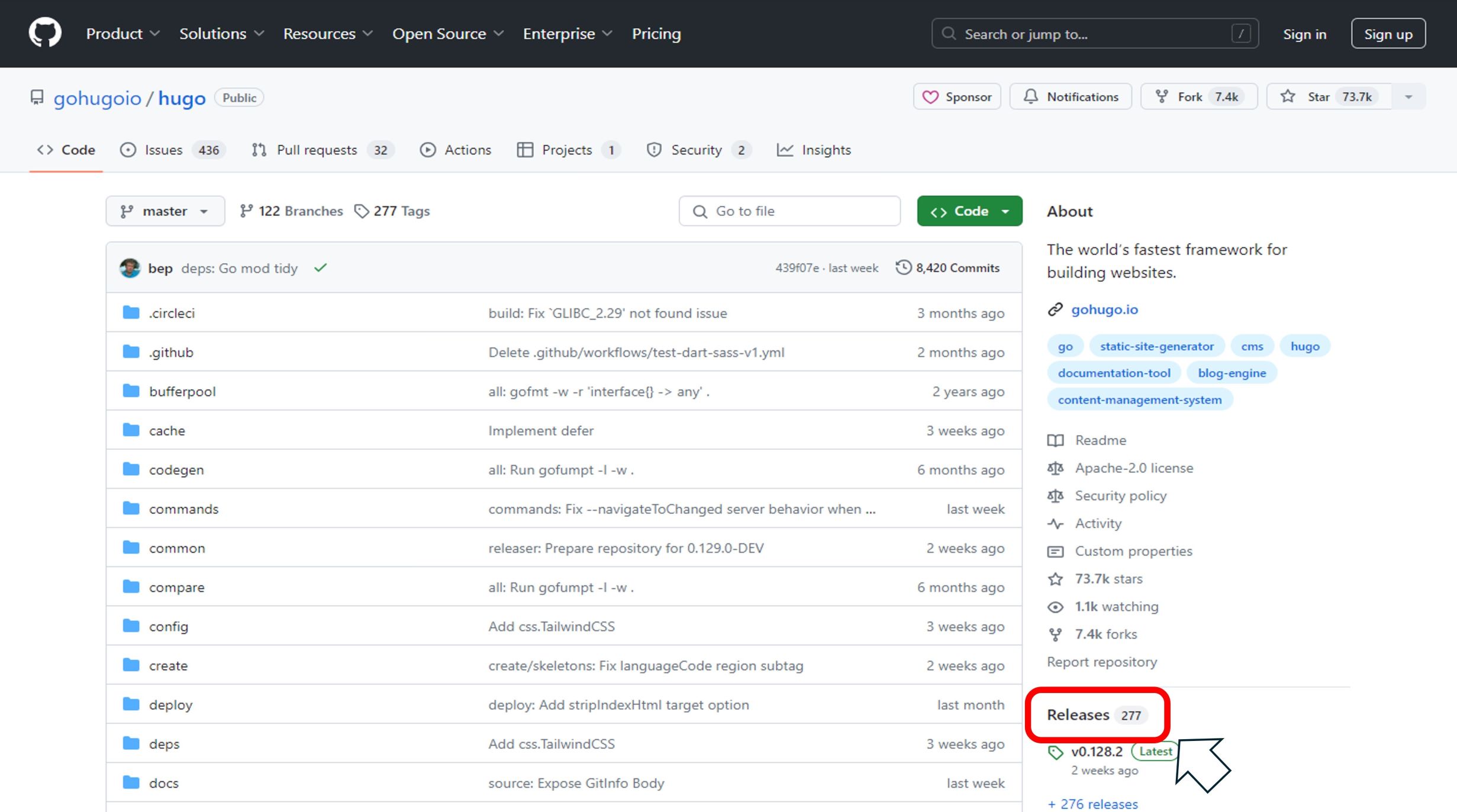Click the Search or jump to field

coord(1095,34)
